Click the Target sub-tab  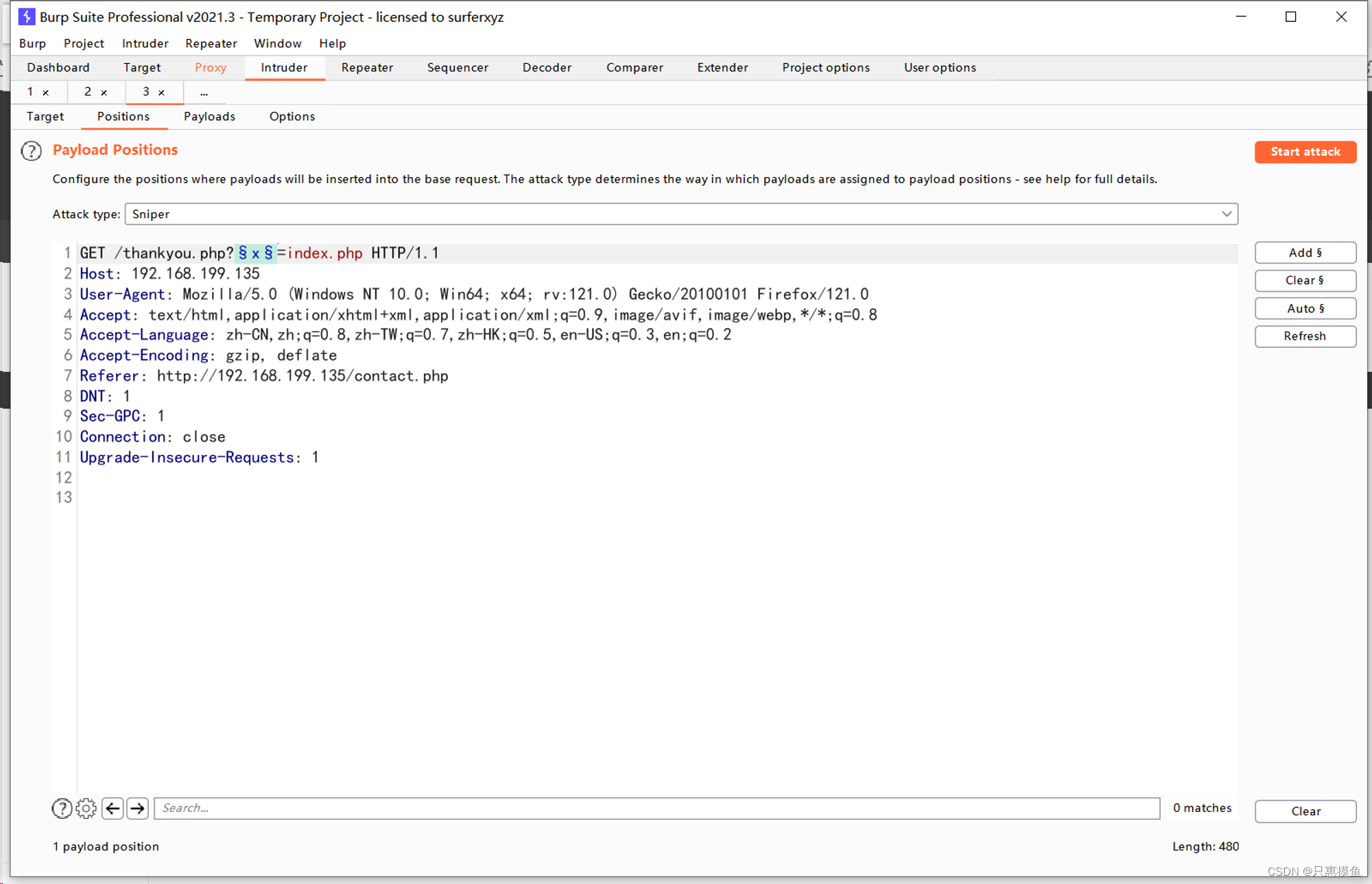pyautogui.click(x=45, y=116)
